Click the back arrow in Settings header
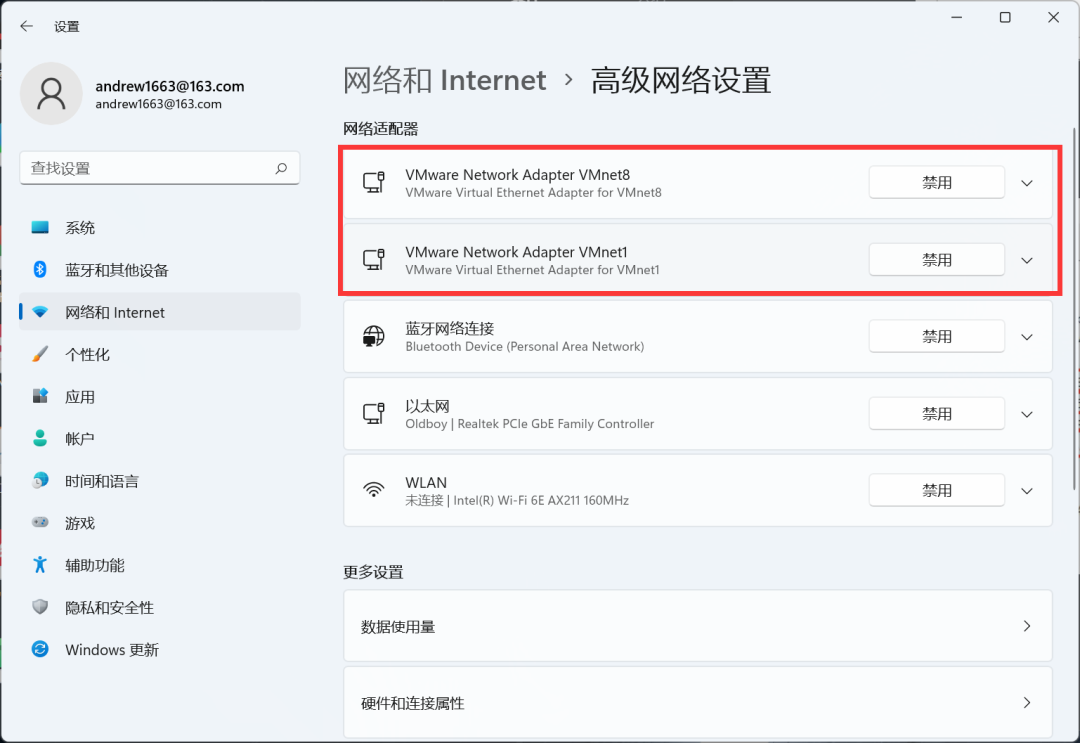 point(27,27)
